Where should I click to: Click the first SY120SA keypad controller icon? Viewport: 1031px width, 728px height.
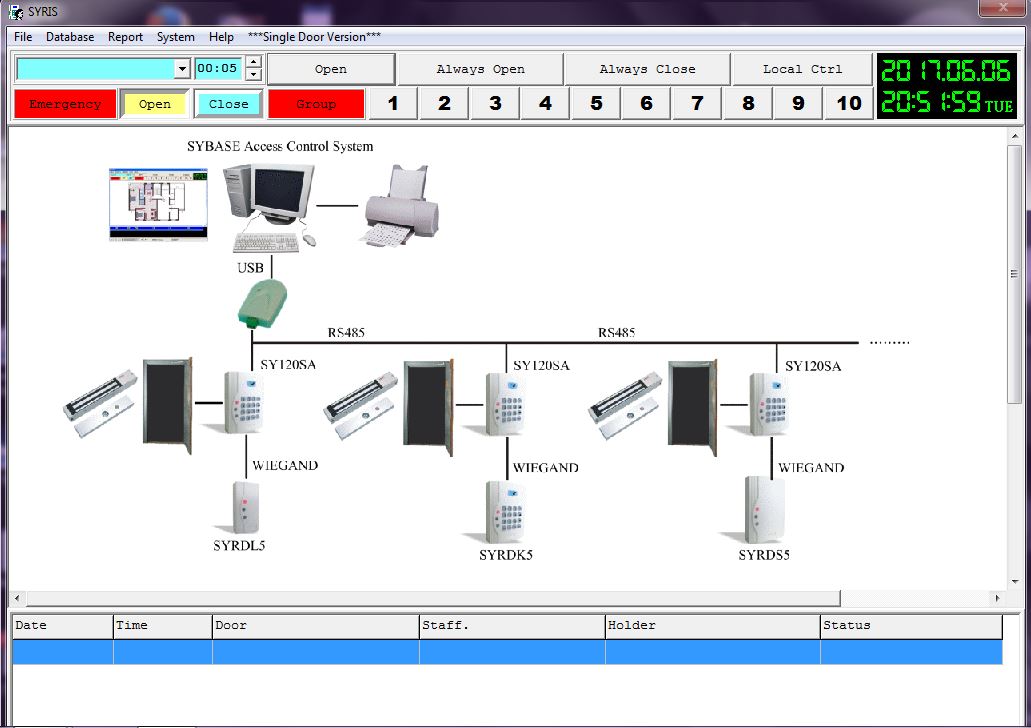click(243, 402)
